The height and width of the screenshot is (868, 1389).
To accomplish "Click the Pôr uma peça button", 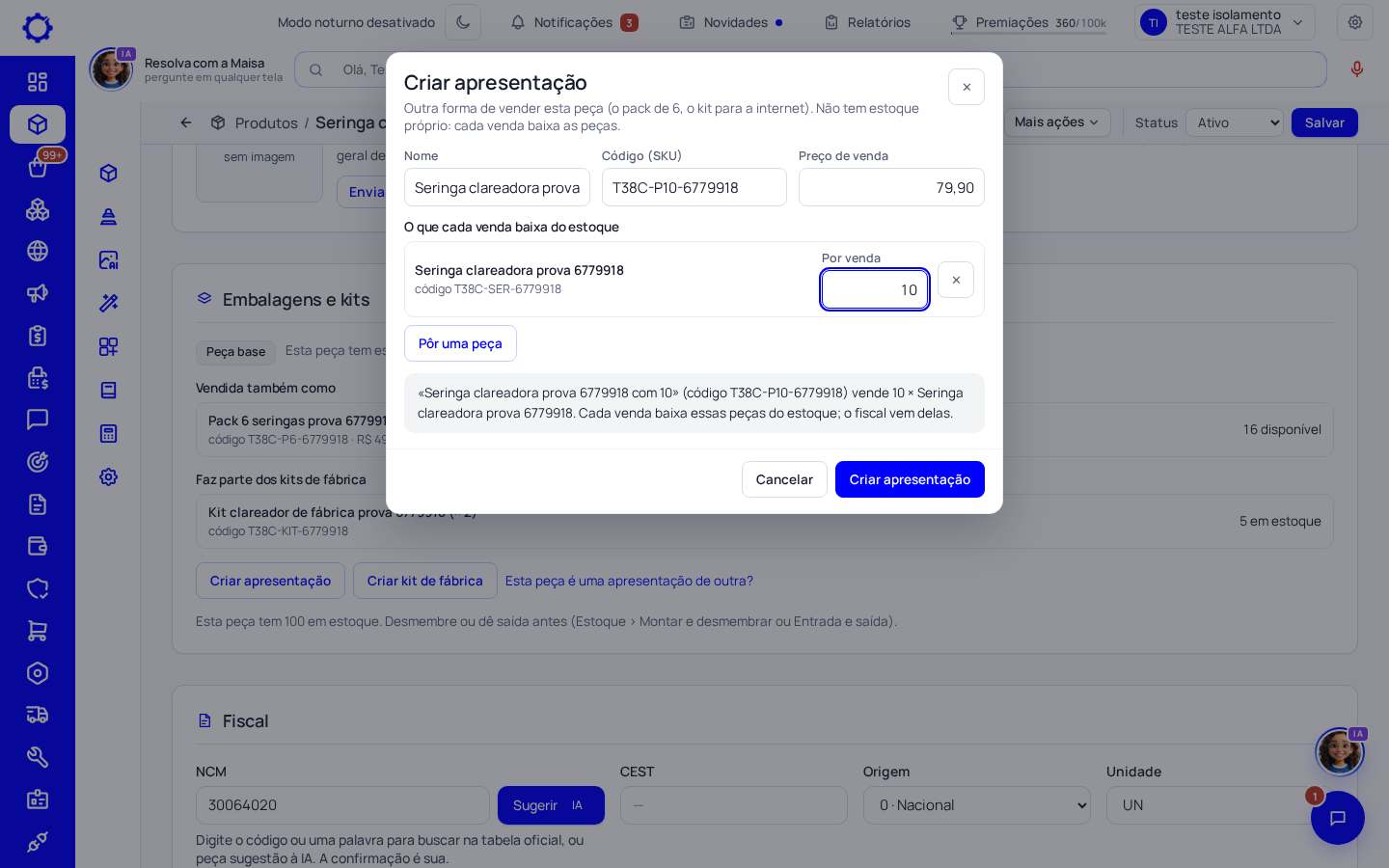I will 460,343.
